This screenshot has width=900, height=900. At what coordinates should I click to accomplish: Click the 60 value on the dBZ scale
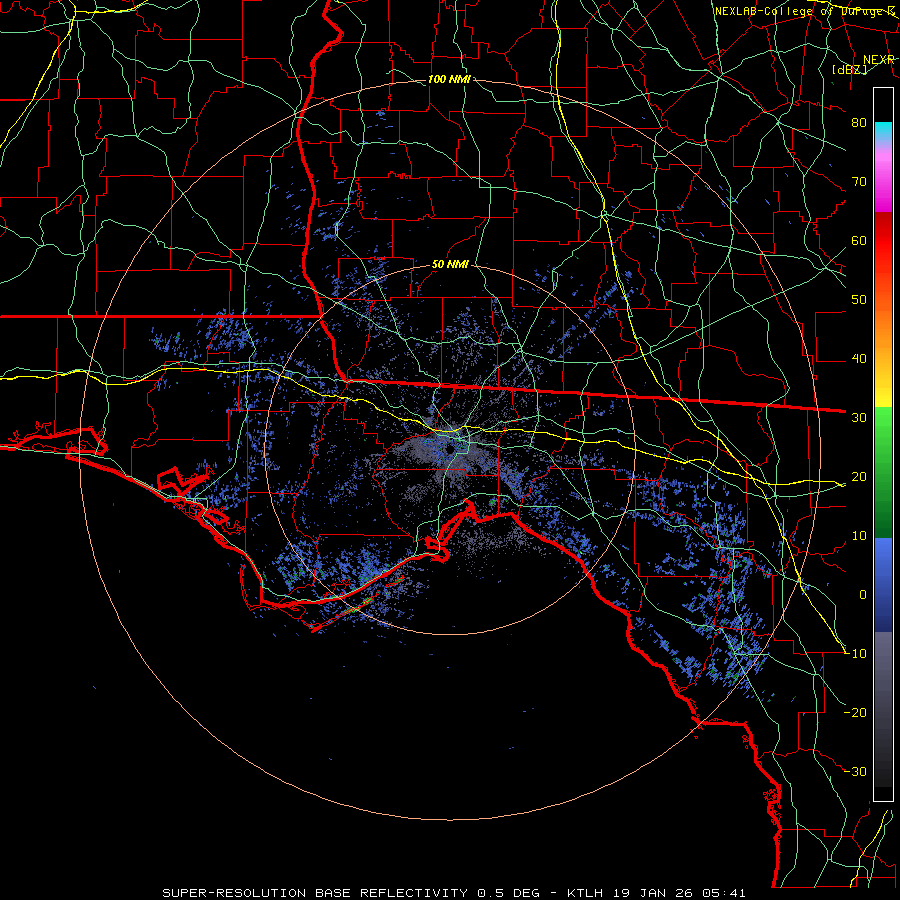(859, 240)
